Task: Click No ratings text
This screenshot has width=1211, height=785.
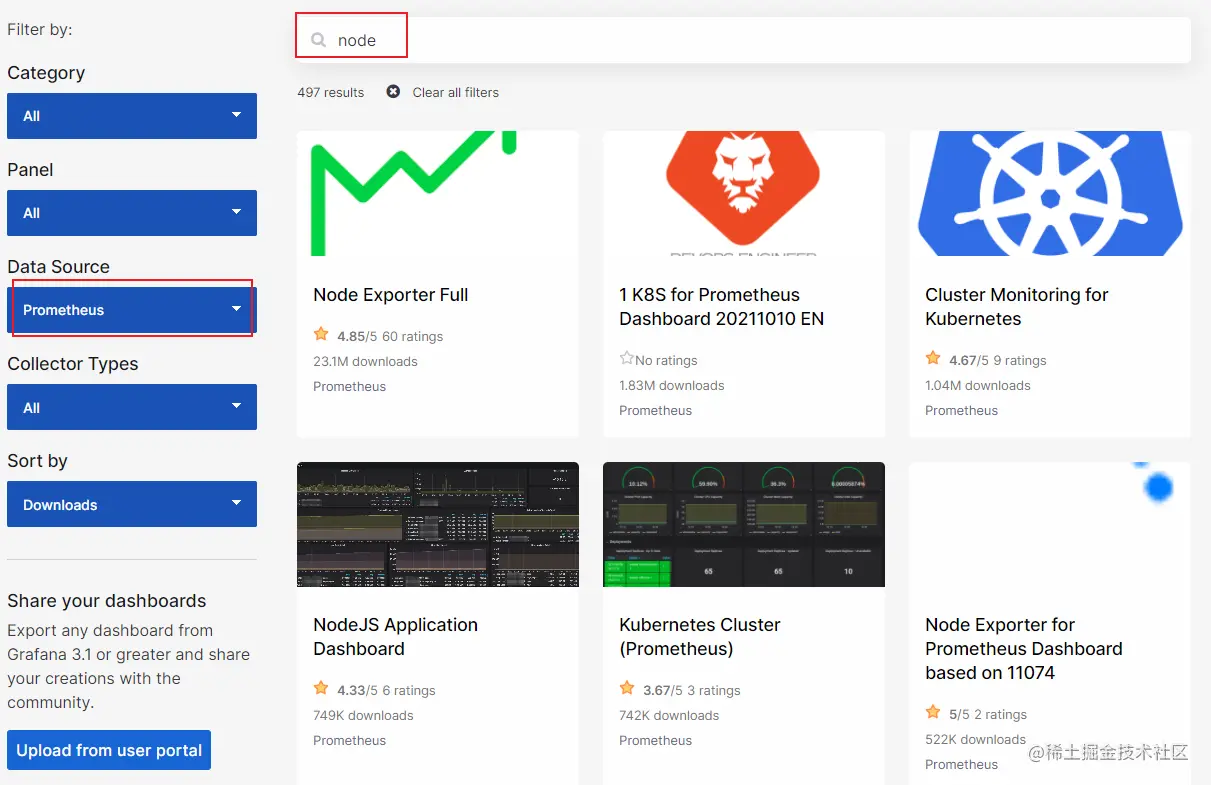Action: [666, 360]
